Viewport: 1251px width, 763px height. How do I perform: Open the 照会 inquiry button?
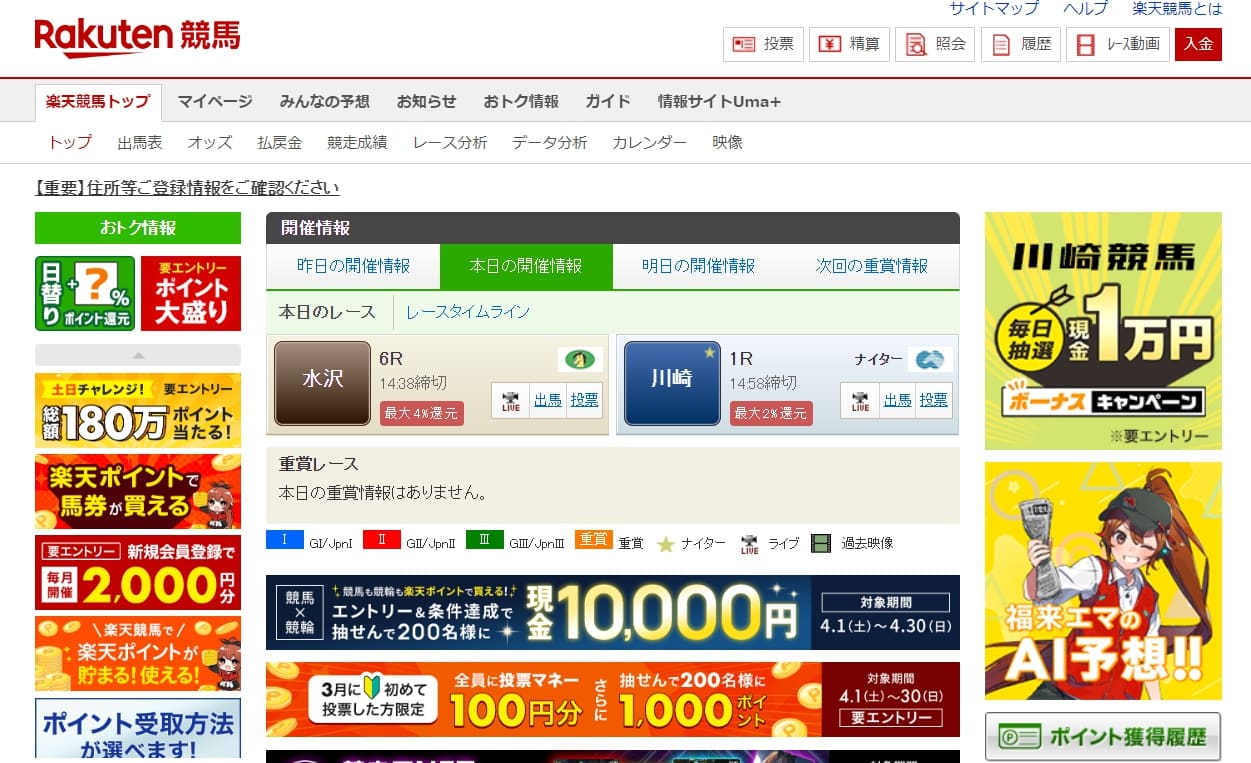coord(935,44)
